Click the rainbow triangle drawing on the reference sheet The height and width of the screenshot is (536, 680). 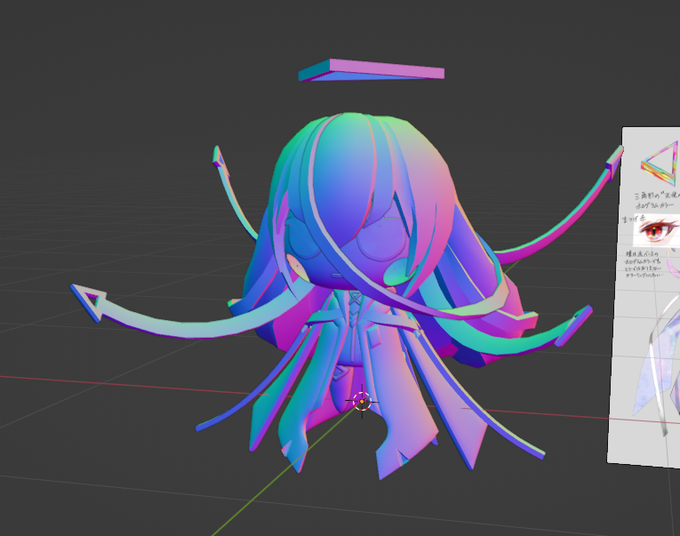661,163
